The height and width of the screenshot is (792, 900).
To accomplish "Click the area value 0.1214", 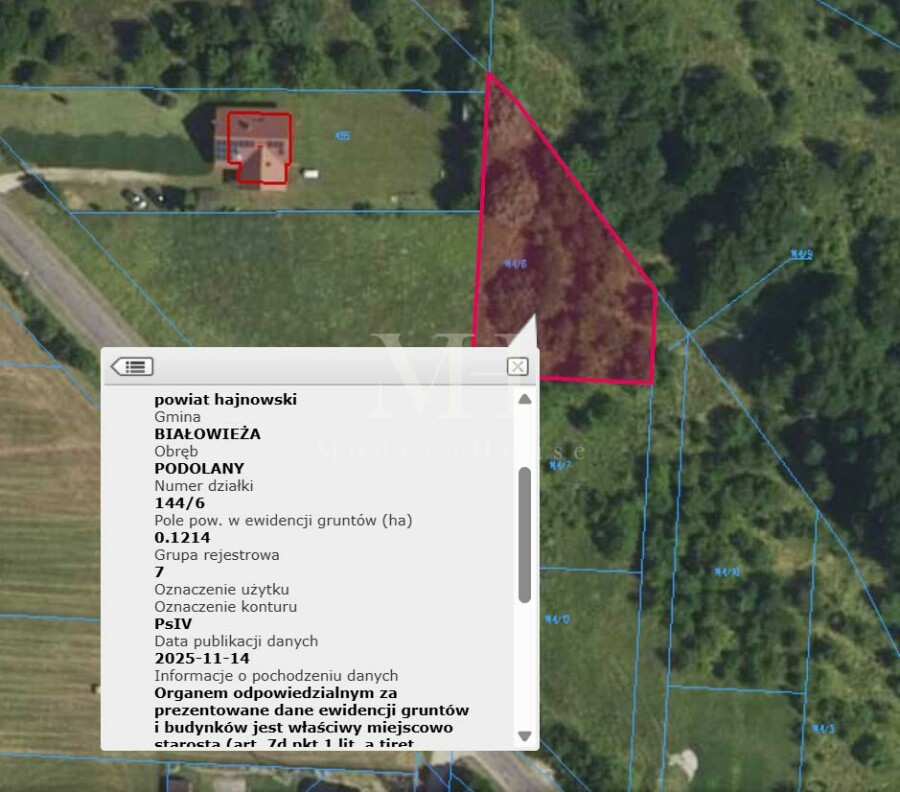I will 182,537.
